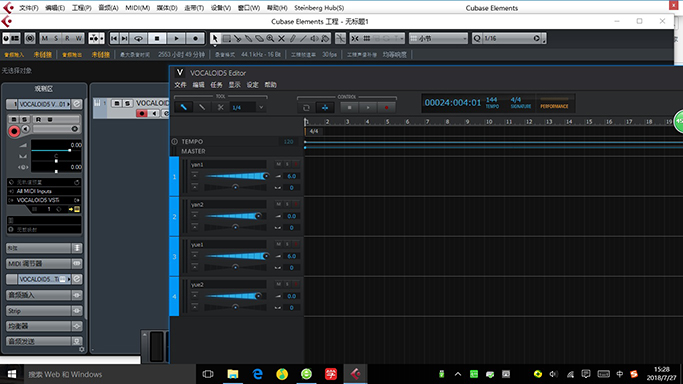
Task: Expand the MIDI modifiers inspector section
Action: [x=44, y=264]
